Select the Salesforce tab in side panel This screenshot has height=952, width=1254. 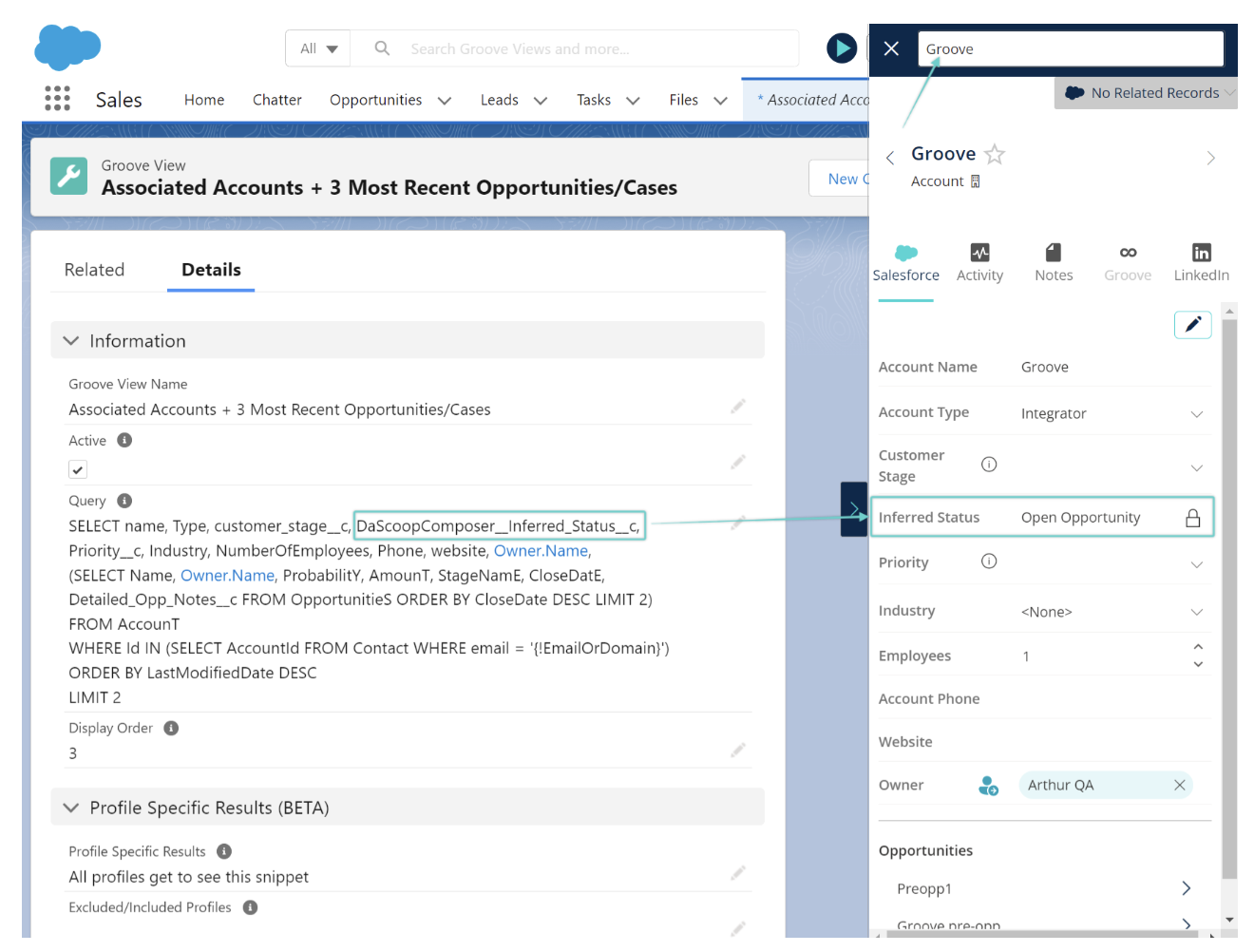pyautogui.click(x=905, y=263)
